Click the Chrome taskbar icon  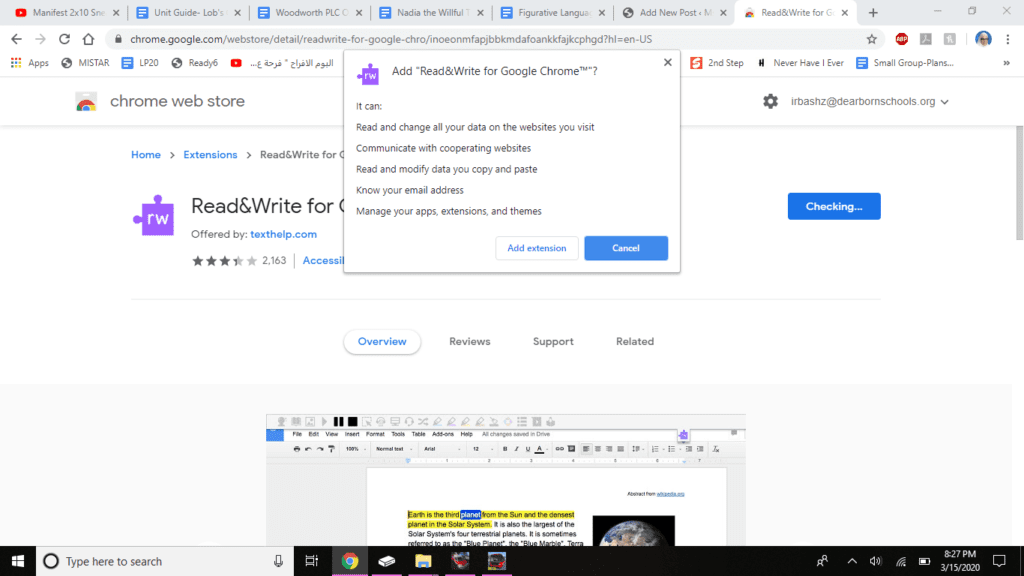(x=350, y=561)
